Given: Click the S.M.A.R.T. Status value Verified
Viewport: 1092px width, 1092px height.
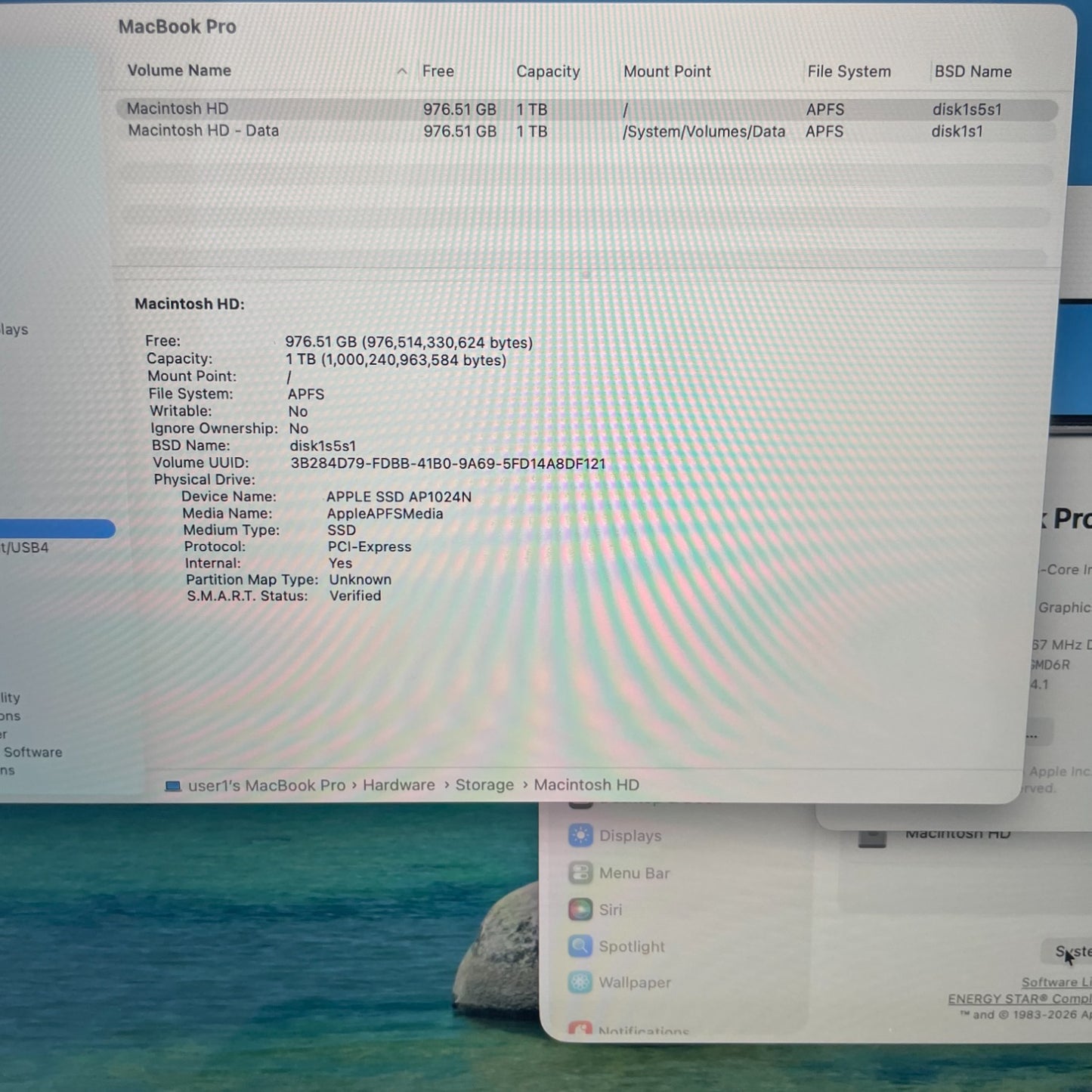Looking at the screenshot, I should [355, 595].
